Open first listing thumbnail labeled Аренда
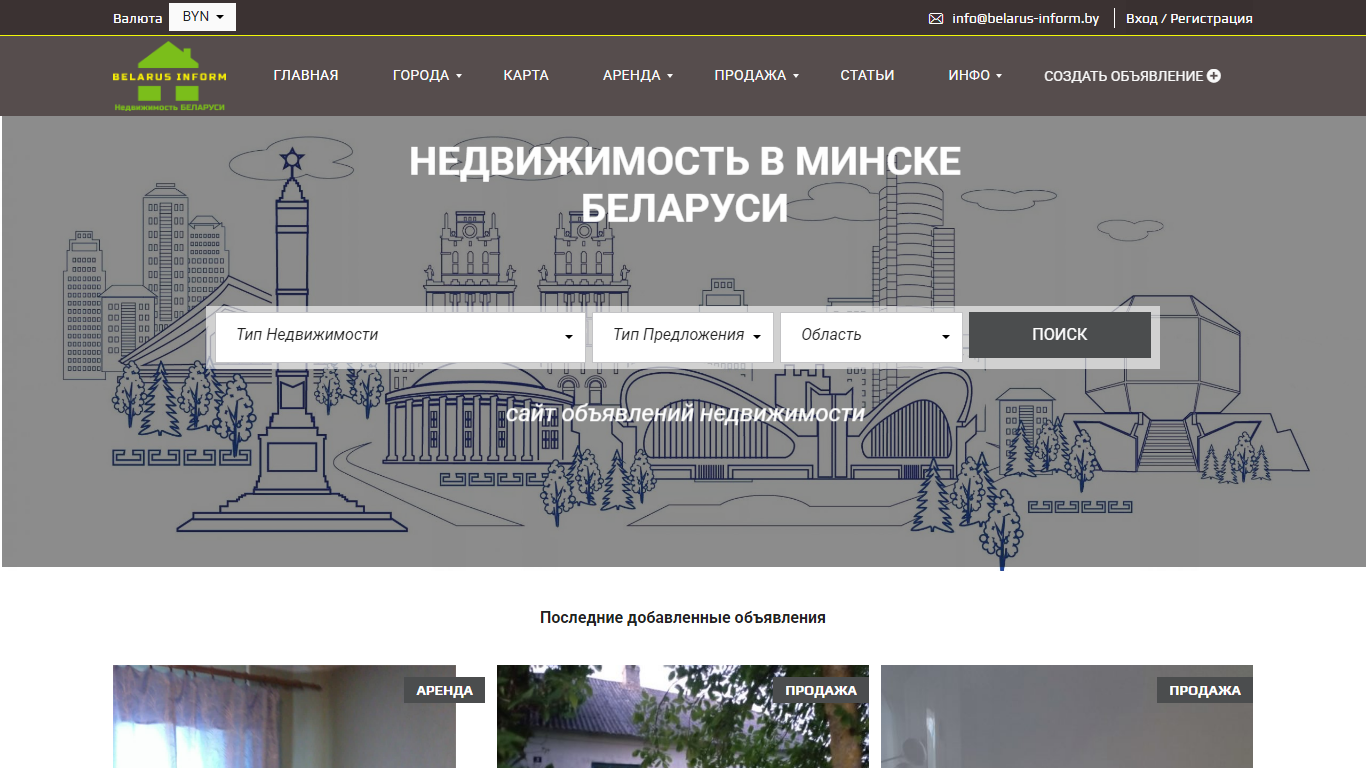This screenshot has width=1366, height=768. (284, 716)
